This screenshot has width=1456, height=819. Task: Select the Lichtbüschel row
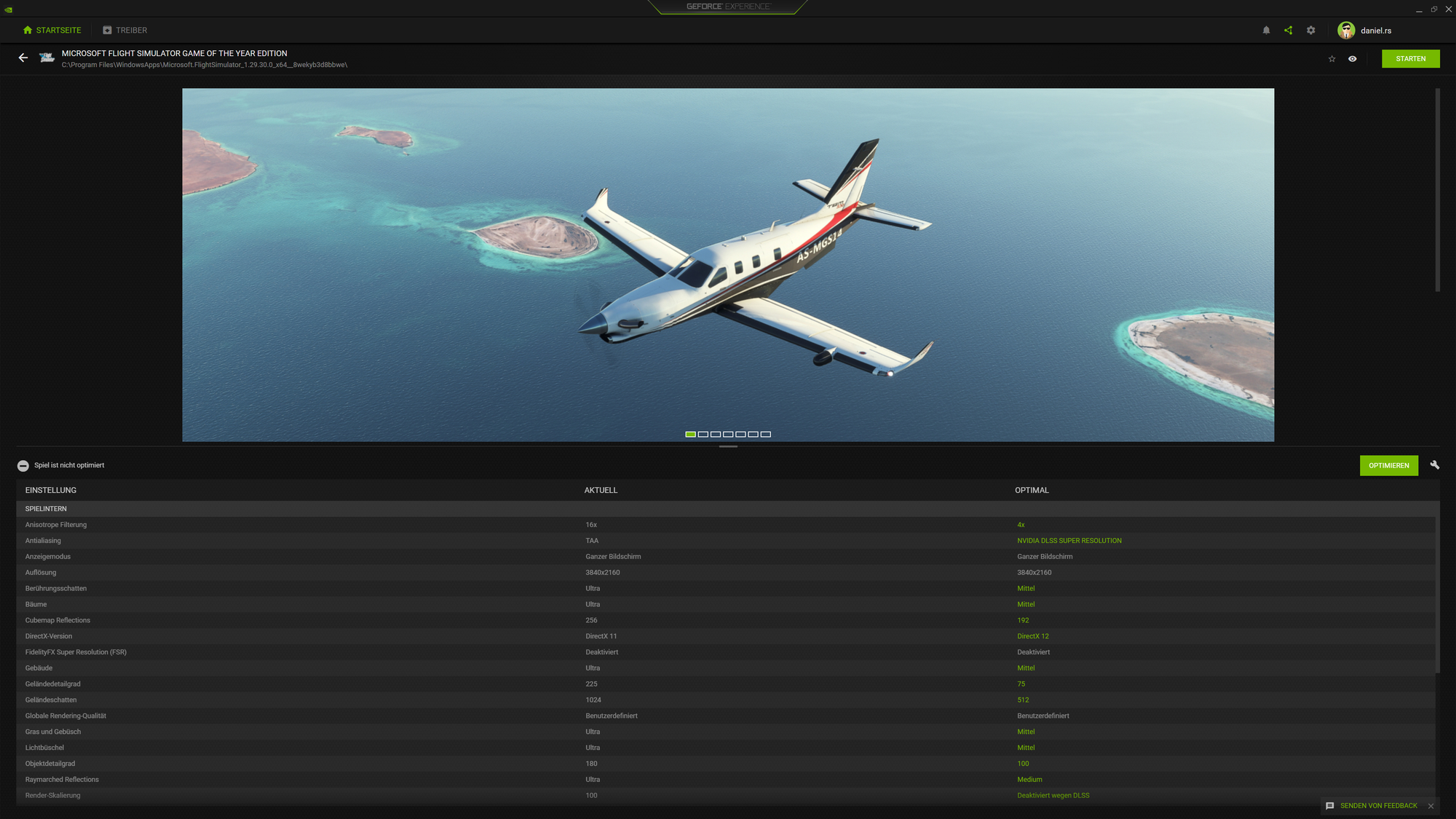pos(726,748)
